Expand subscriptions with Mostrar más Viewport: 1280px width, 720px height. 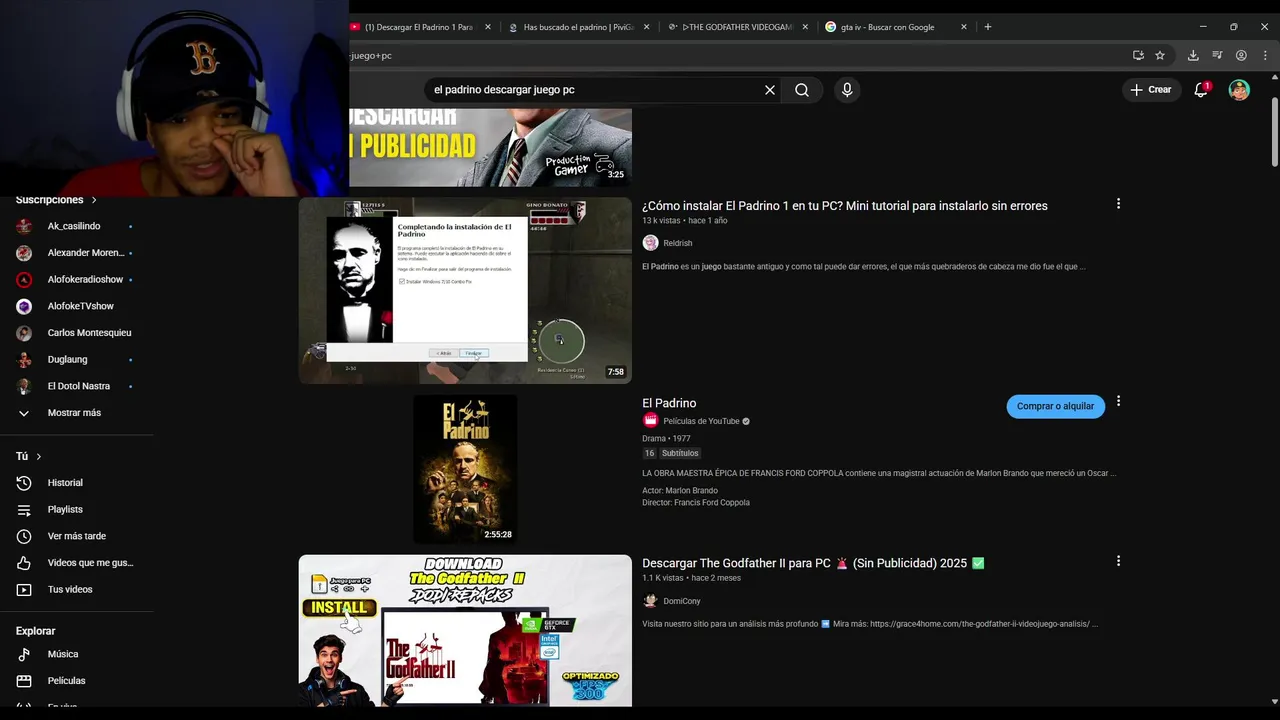click(x=74, y=413)
